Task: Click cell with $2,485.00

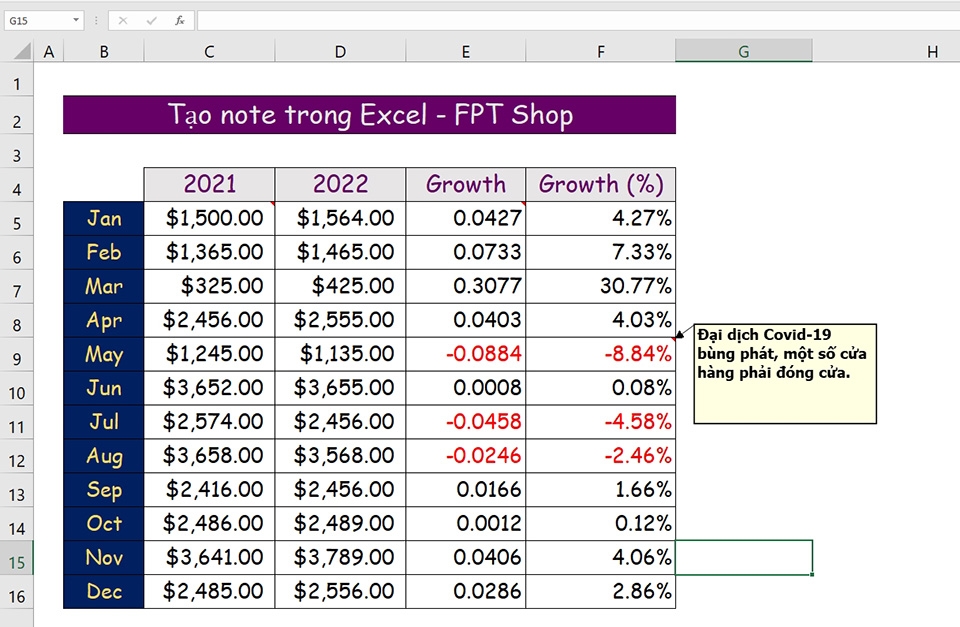Action: click(209, 591)
